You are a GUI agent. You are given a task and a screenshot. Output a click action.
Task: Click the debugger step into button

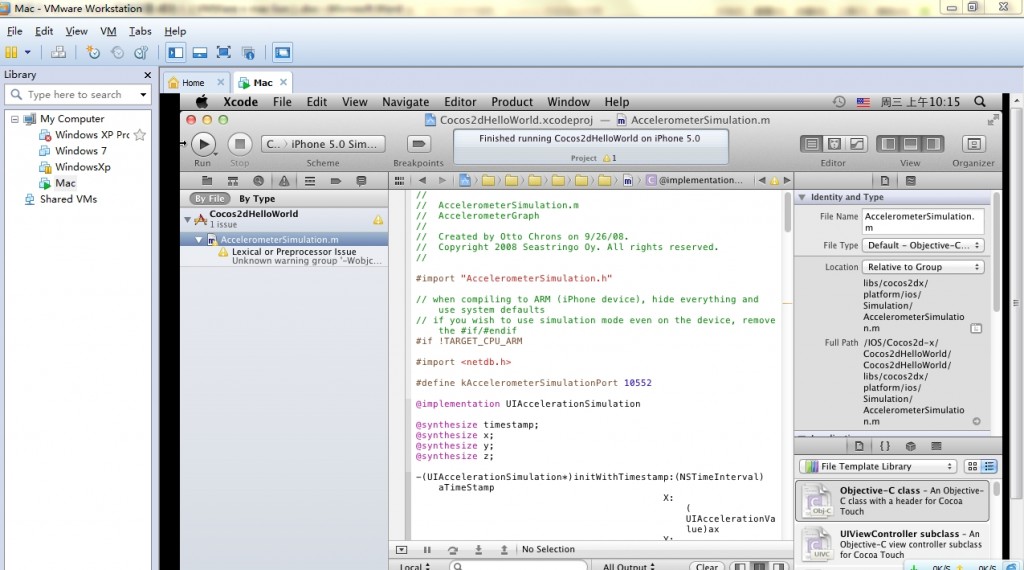tap(478, 550)
